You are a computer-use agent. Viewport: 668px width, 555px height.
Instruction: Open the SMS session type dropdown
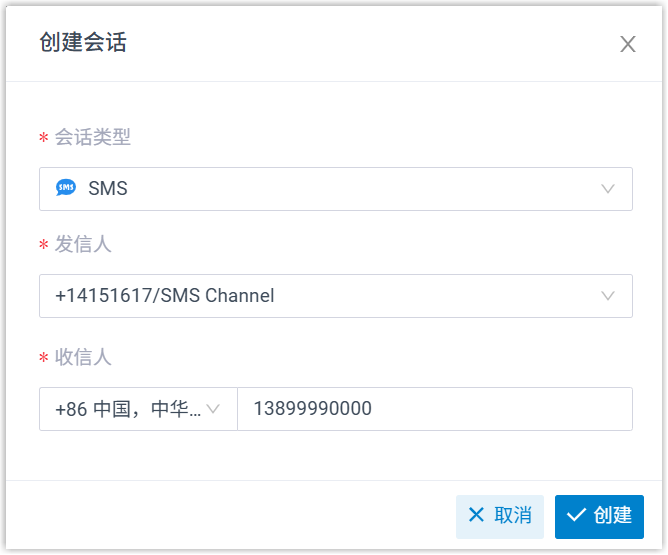[x=335, y=189]
